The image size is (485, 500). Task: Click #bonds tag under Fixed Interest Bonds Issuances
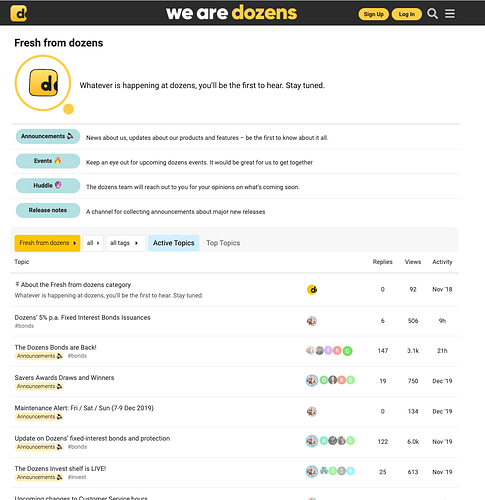[24, 326]
